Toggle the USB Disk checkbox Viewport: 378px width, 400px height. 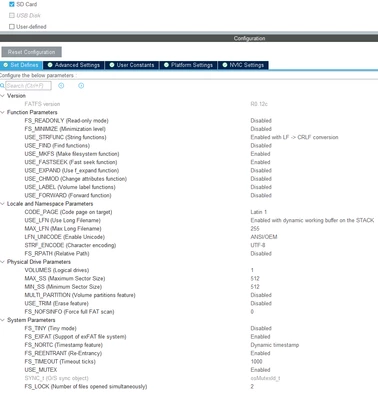coord(12,15)
